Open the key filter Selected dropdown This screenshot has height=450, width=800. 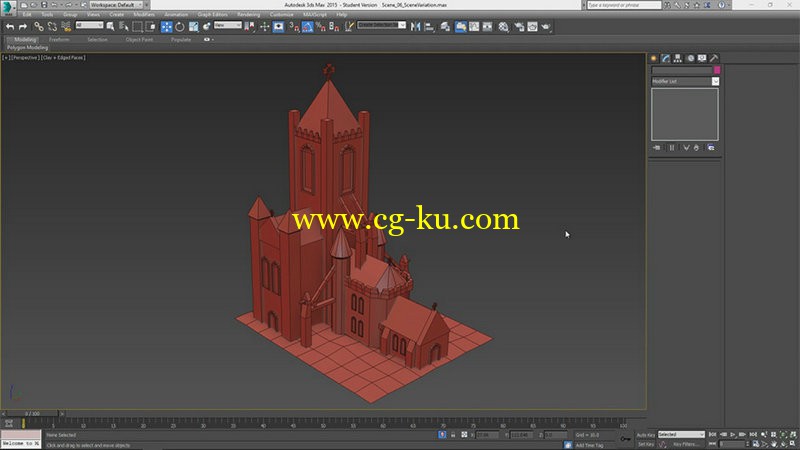(681, 435)
